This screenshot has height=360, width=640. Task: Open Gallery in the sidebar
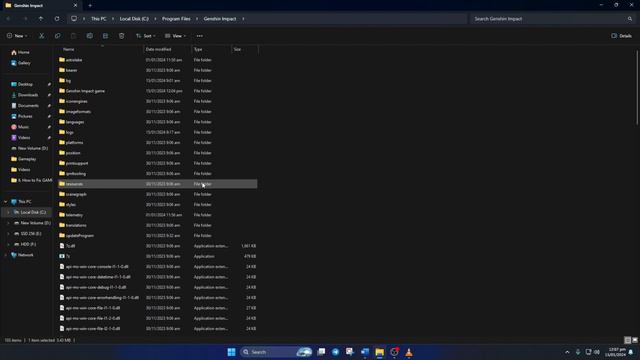21,63
